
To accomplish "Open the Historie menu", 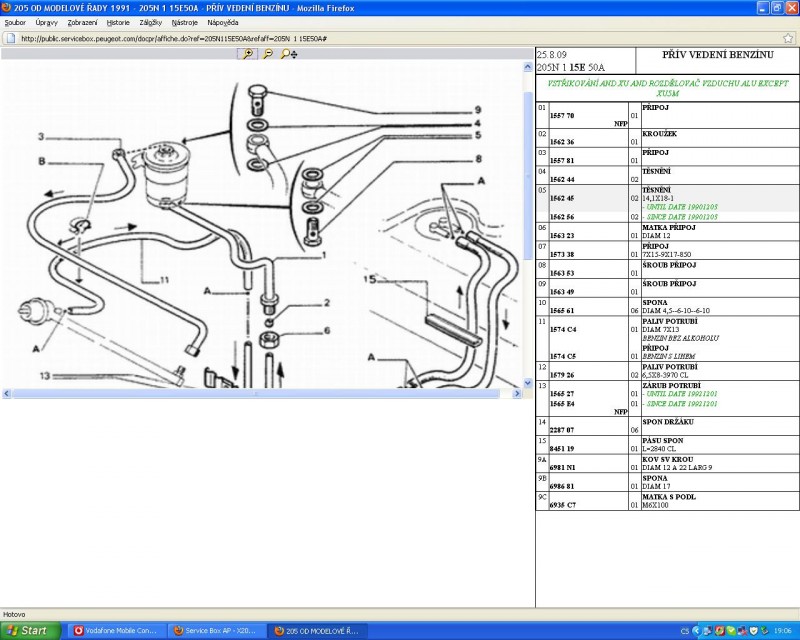I will click(118, 22).
